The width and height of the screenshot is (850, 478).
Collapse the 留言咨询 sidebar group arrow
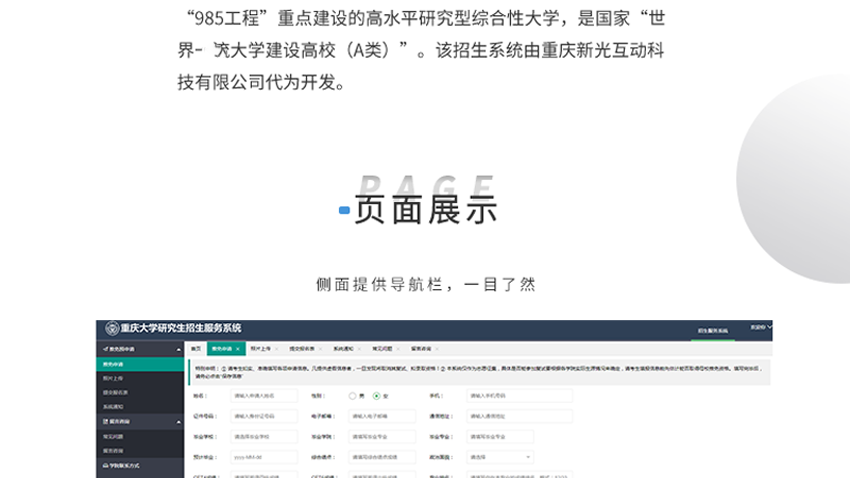point(178,422)
